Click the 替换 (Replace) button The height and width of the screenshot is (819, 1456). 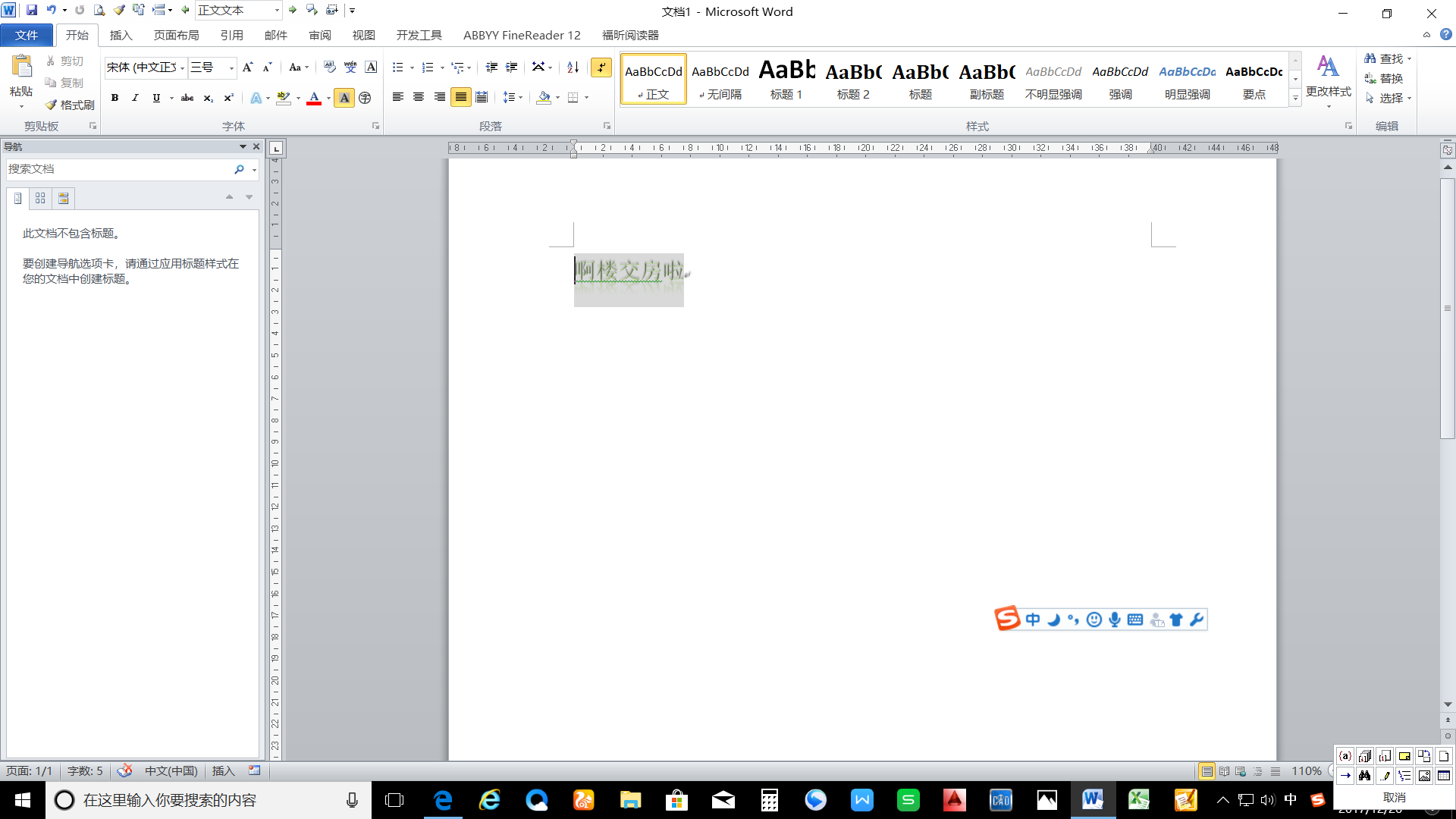point(1384,78)
